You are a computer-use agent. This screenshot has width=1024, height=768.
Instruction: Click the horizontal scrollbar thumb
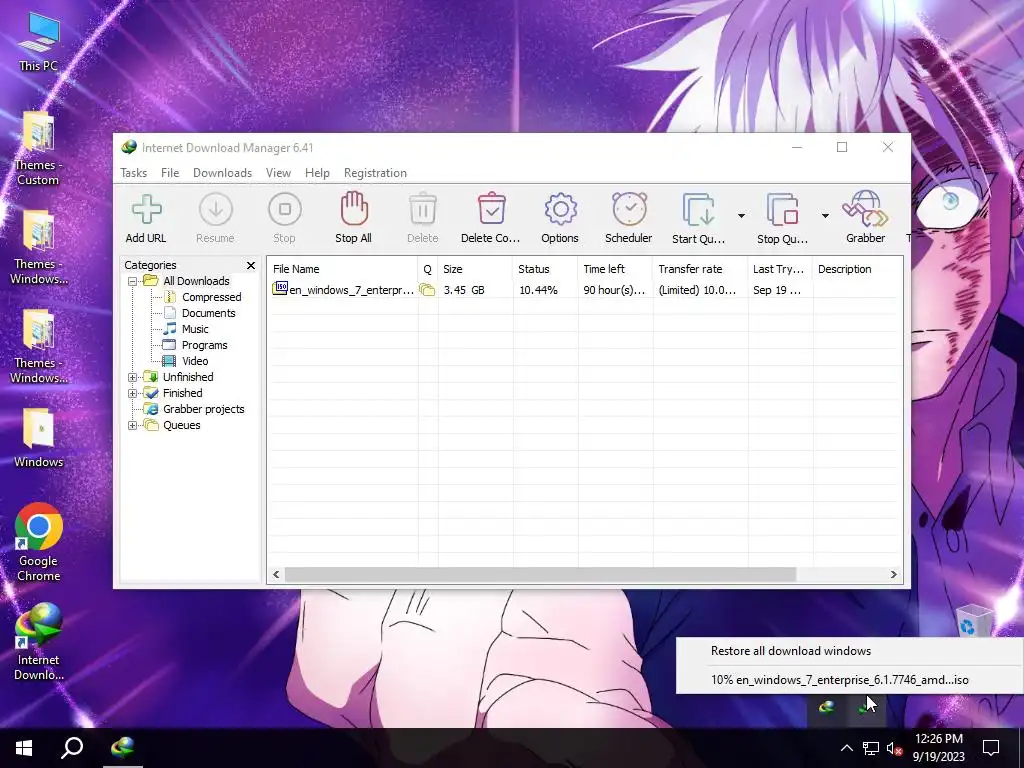[x=541, y=575]
